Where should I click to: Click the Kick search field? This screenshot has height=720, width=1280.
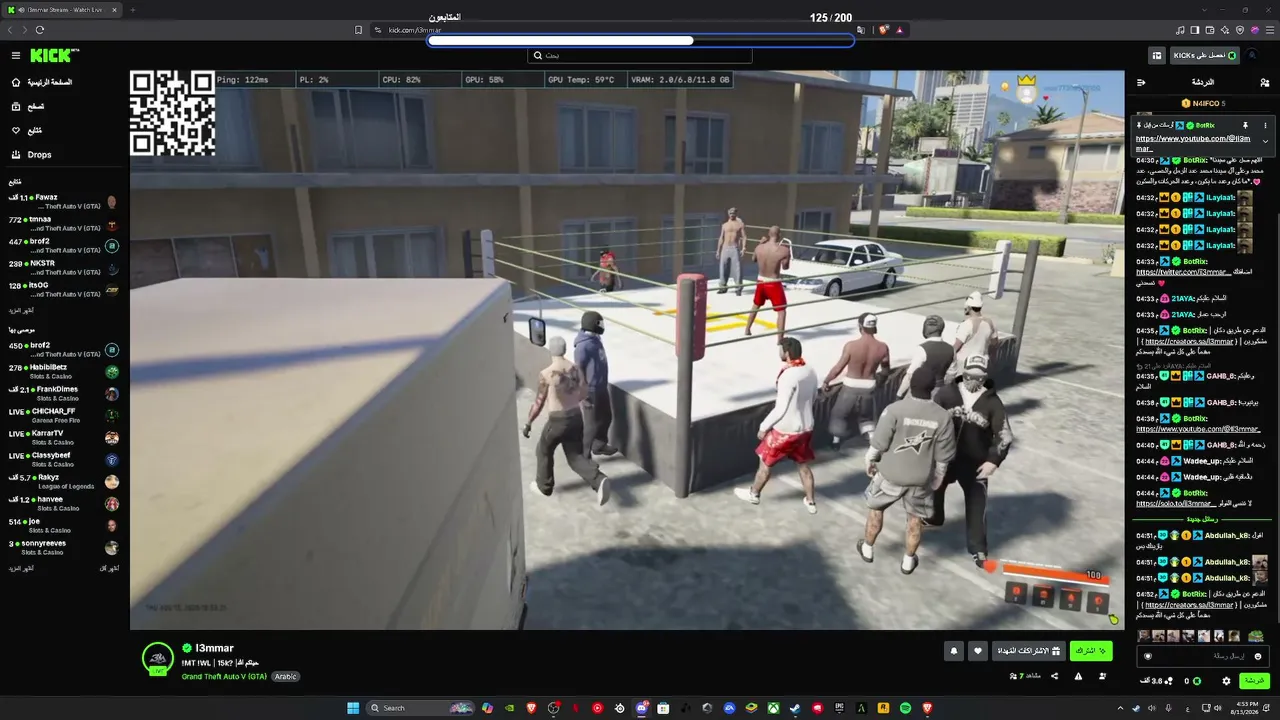click(x=640, y=56)
